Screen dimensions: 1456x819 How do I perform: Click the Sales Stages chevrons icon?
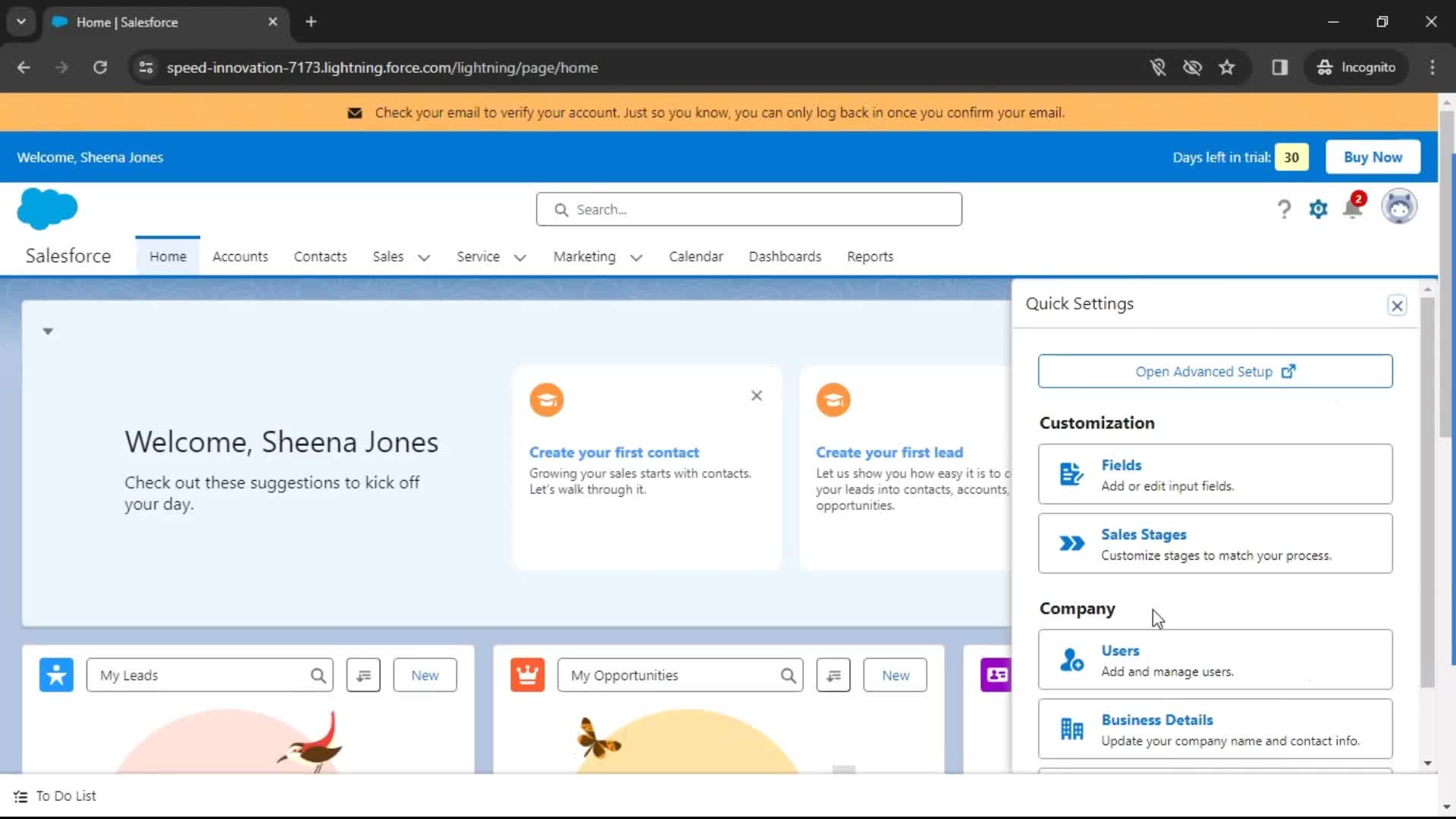(1072, 544)
